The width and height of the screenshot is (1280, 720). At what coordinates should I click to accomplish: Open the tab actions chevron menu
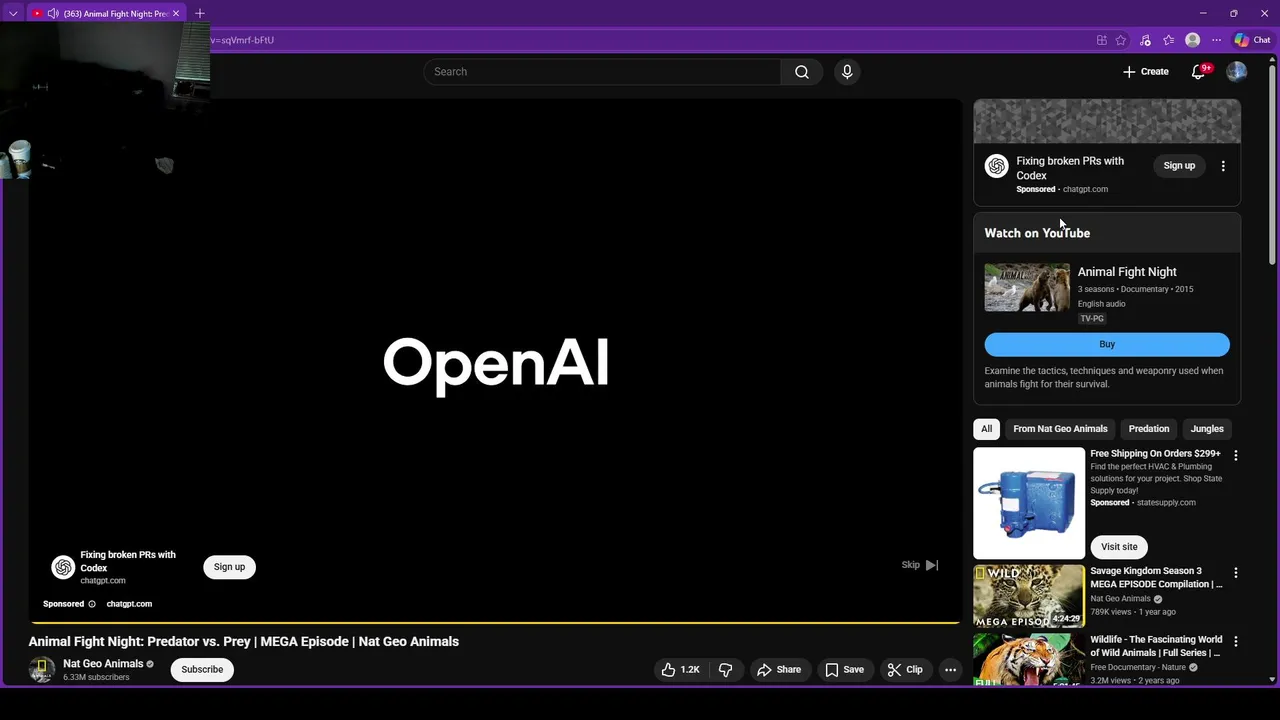13,13
